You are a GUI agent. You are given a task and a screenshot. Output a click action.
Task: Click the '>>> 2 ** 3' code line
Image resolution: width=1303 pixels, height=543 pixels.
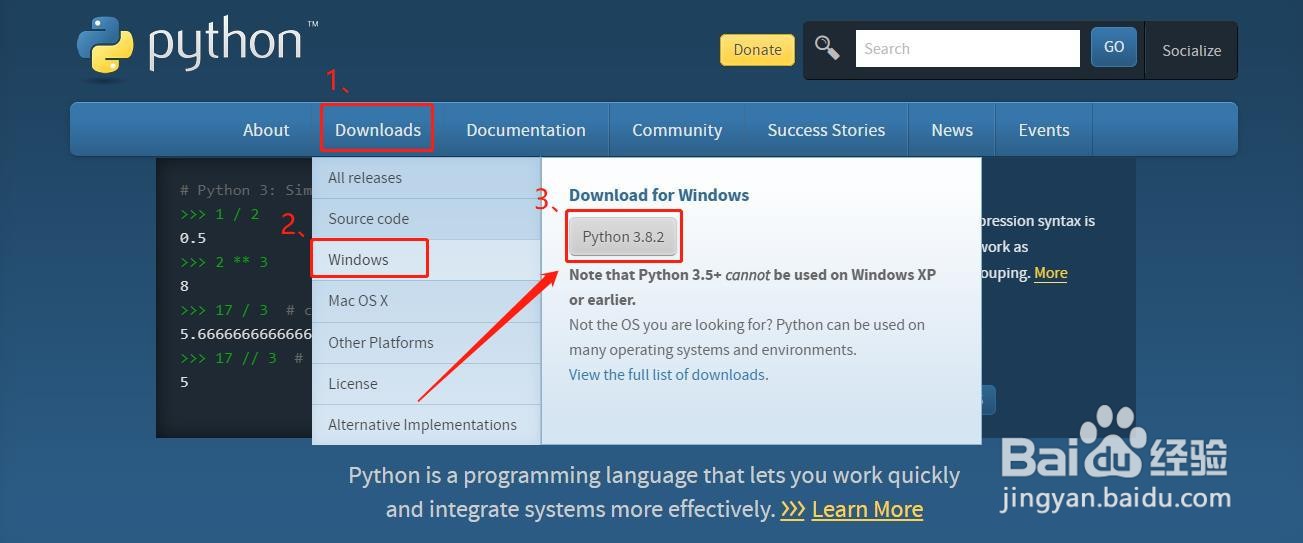click(224, 262)
